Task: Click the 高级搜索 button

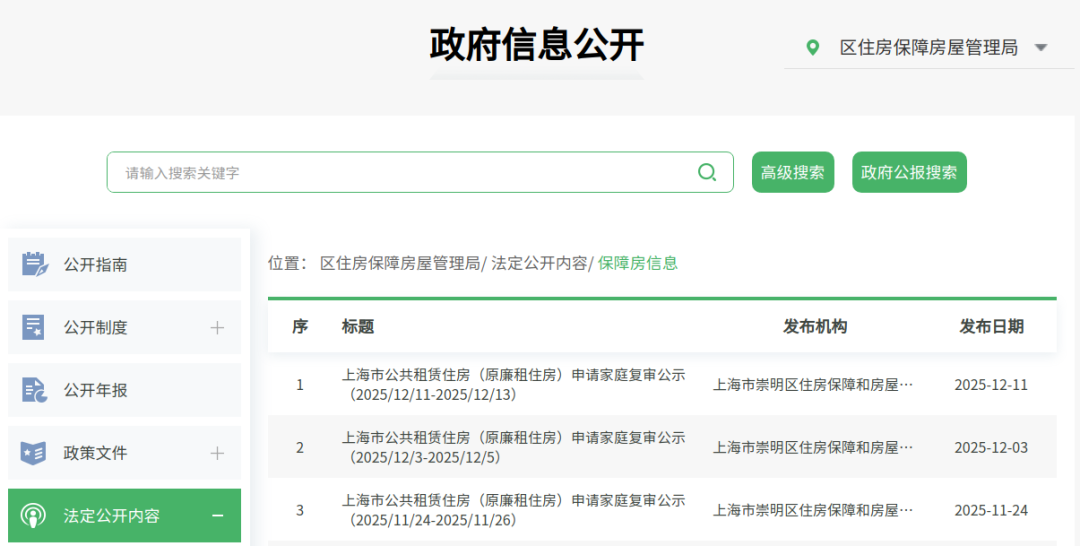Action: (x=792, y=172)
